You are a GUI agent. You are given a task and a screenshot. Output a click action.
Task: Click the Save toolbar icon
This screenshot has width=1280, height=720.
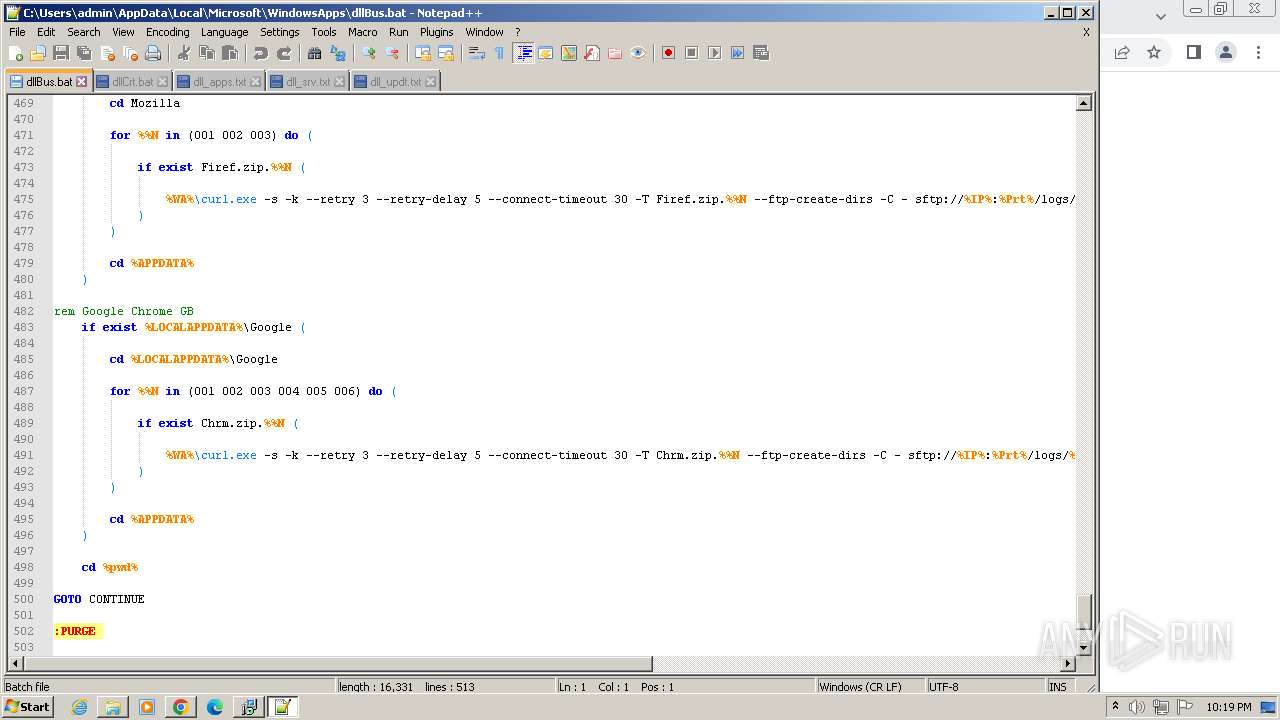(x=61, y=53)
